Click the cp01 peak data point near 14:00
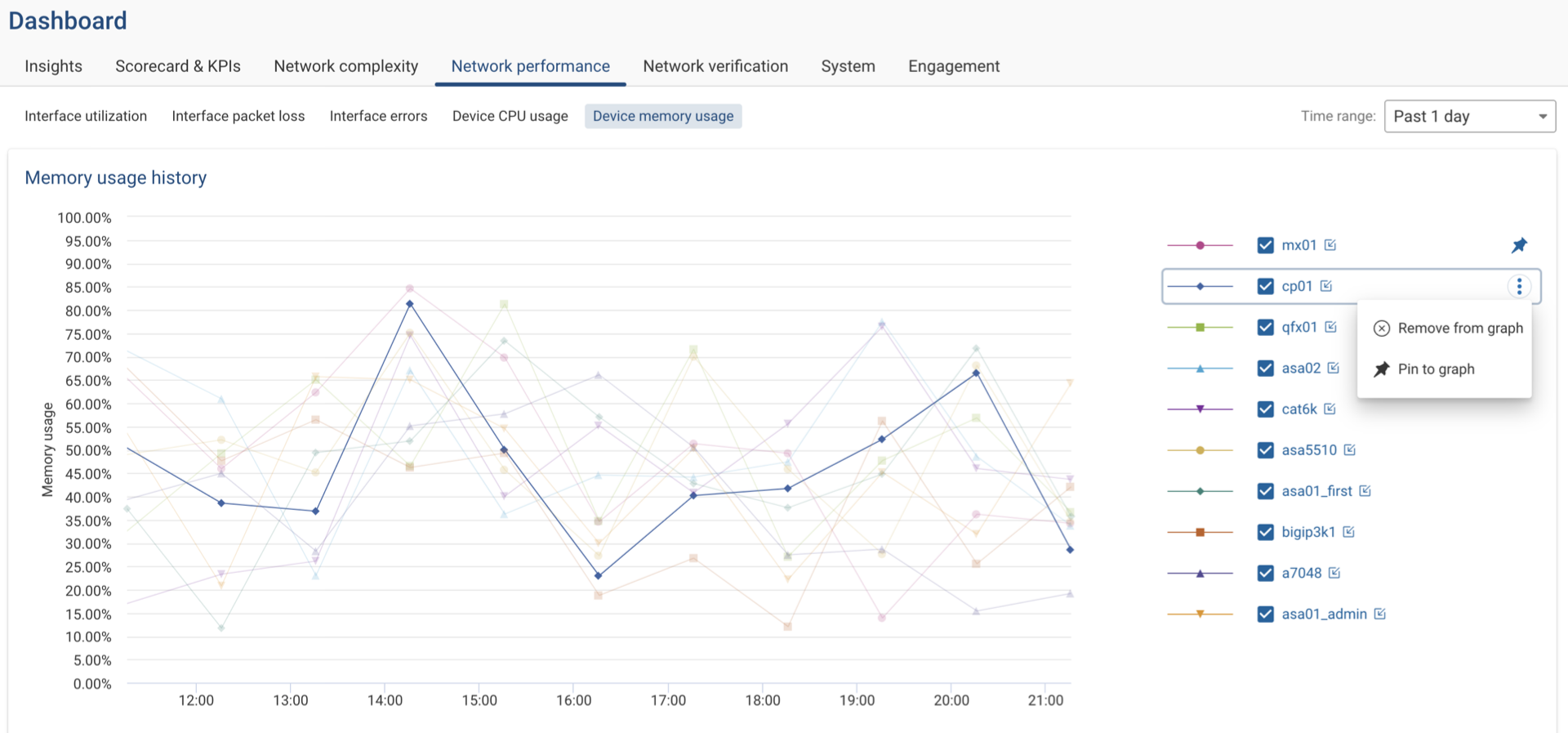 click(x=410, y=304)
